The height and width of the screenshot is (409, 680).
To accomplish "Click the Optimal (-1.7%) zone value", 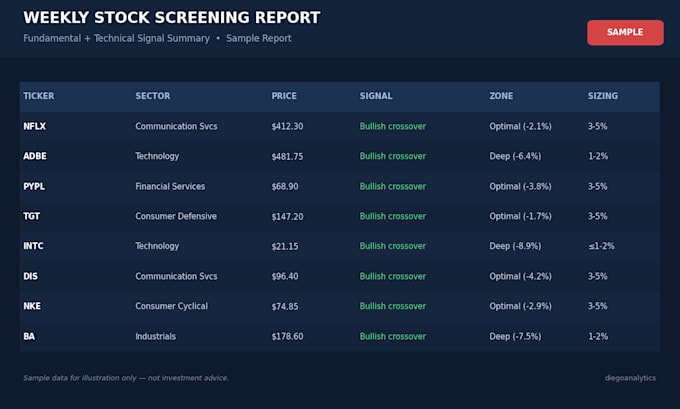I will [521, 216].
